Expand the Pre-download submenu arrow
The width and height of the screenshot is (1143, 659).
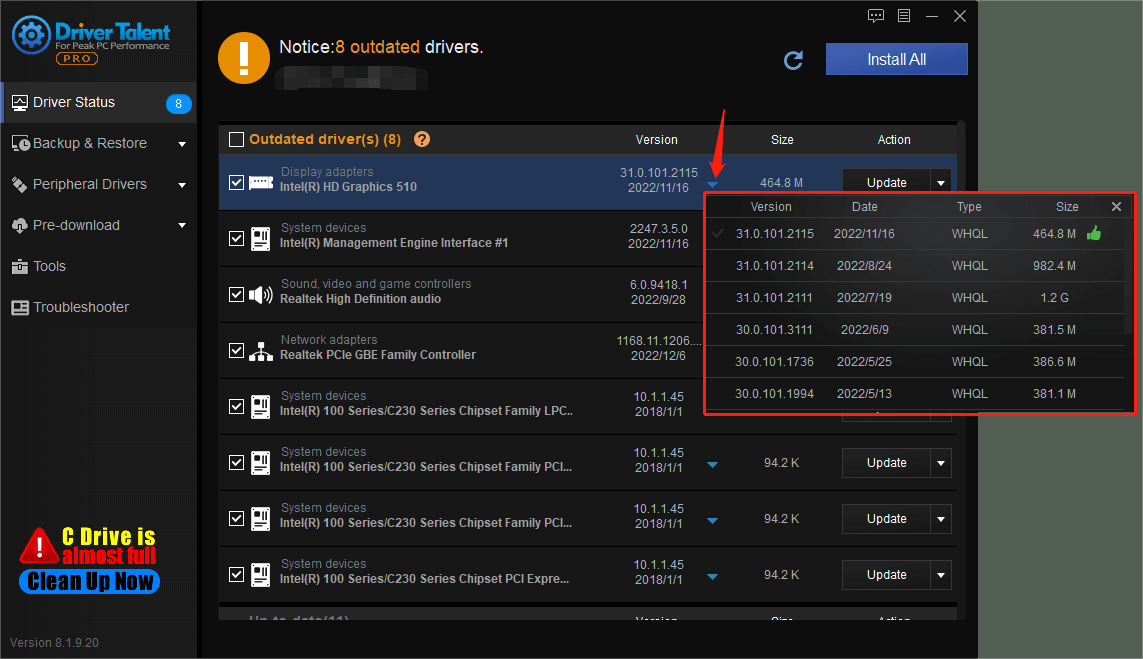click(x=182, y=226)
